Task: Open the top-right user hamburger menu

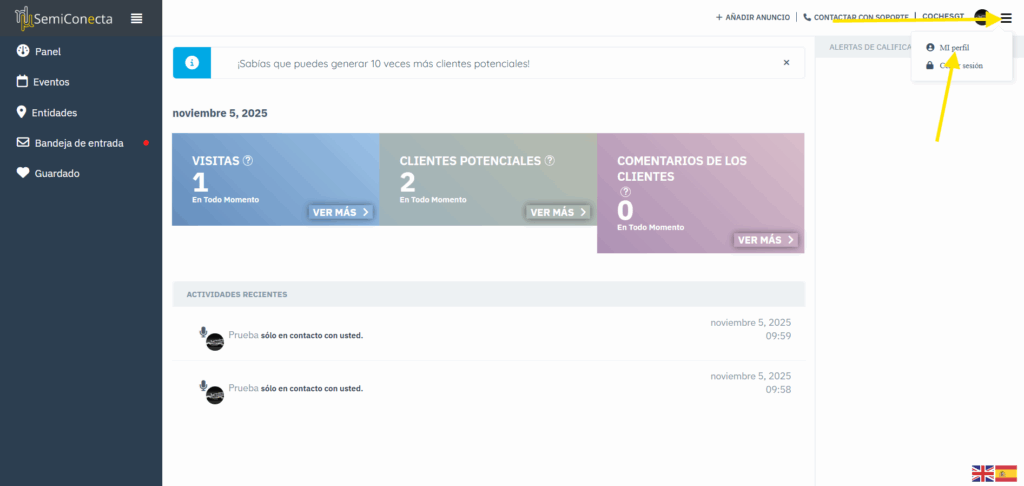Action: 1006,18
